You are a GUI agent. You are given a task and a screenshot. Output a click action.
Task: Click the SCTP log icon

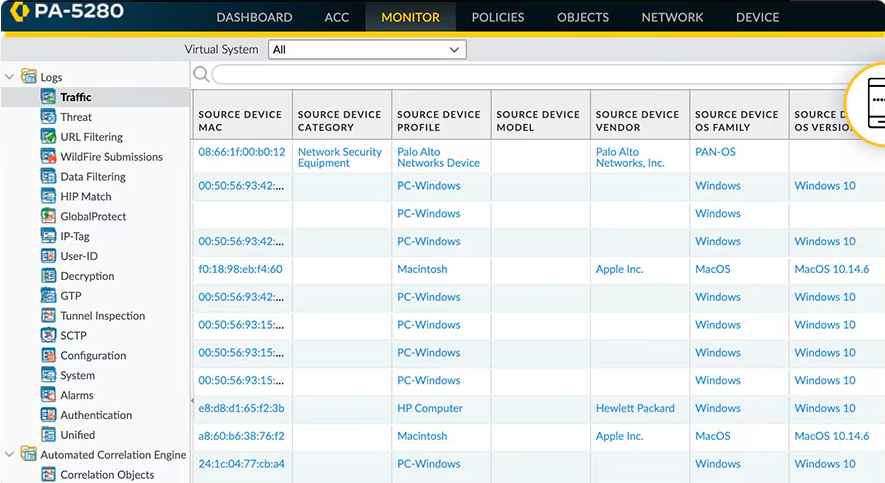tap(49, 335)
